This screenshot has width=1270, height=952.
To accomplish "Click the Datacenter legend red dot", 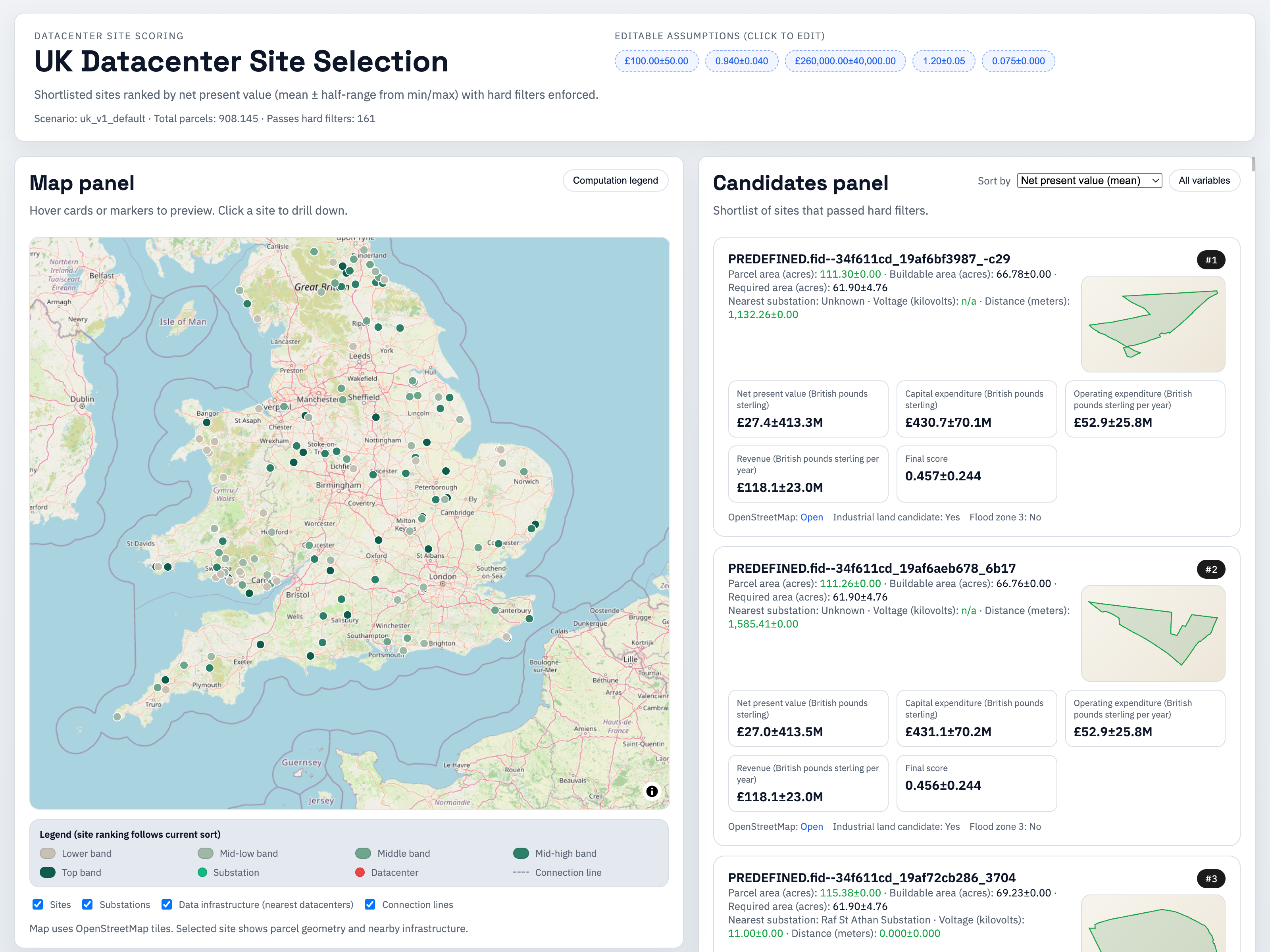I will [x=360, y=872].
